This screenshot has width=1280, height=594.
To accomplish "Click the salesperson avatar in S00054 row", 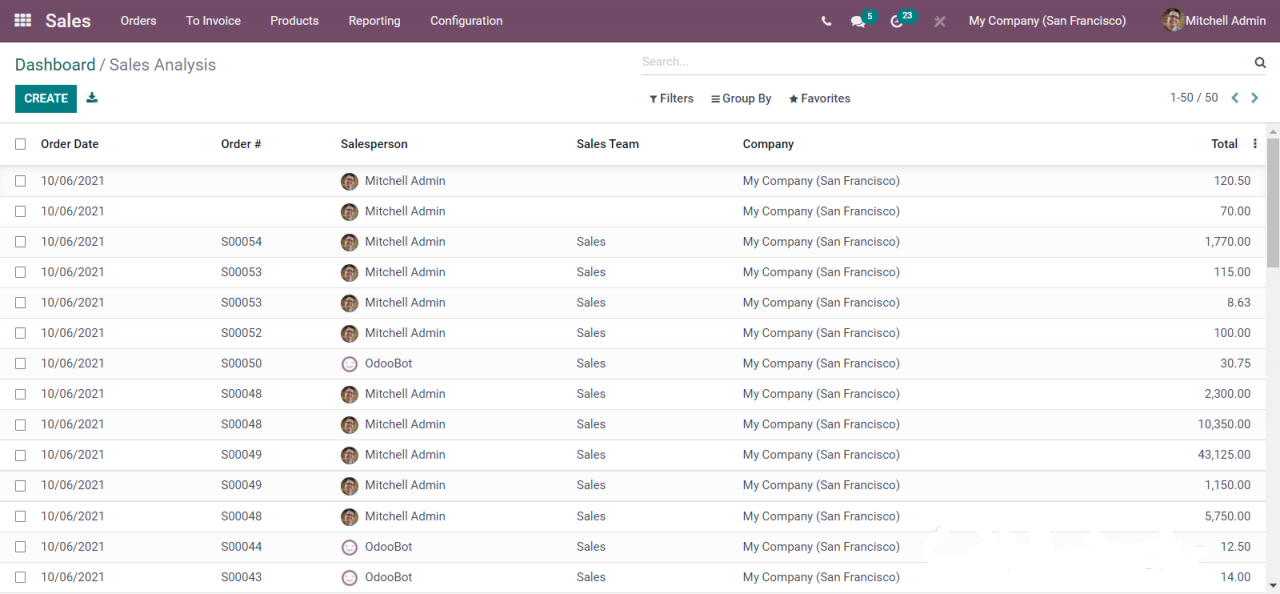I will click(349, 242).
